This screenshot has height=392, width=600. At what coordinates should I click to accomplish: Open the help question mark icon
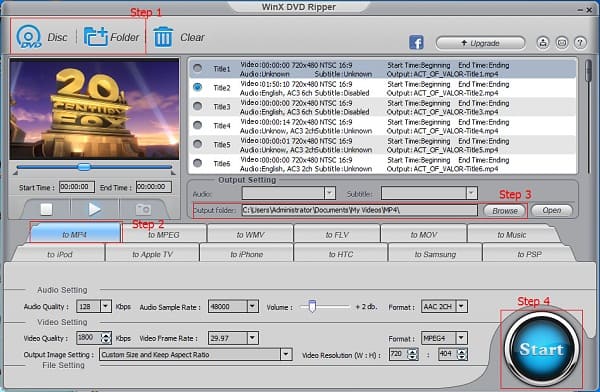[x=580, y=42]
